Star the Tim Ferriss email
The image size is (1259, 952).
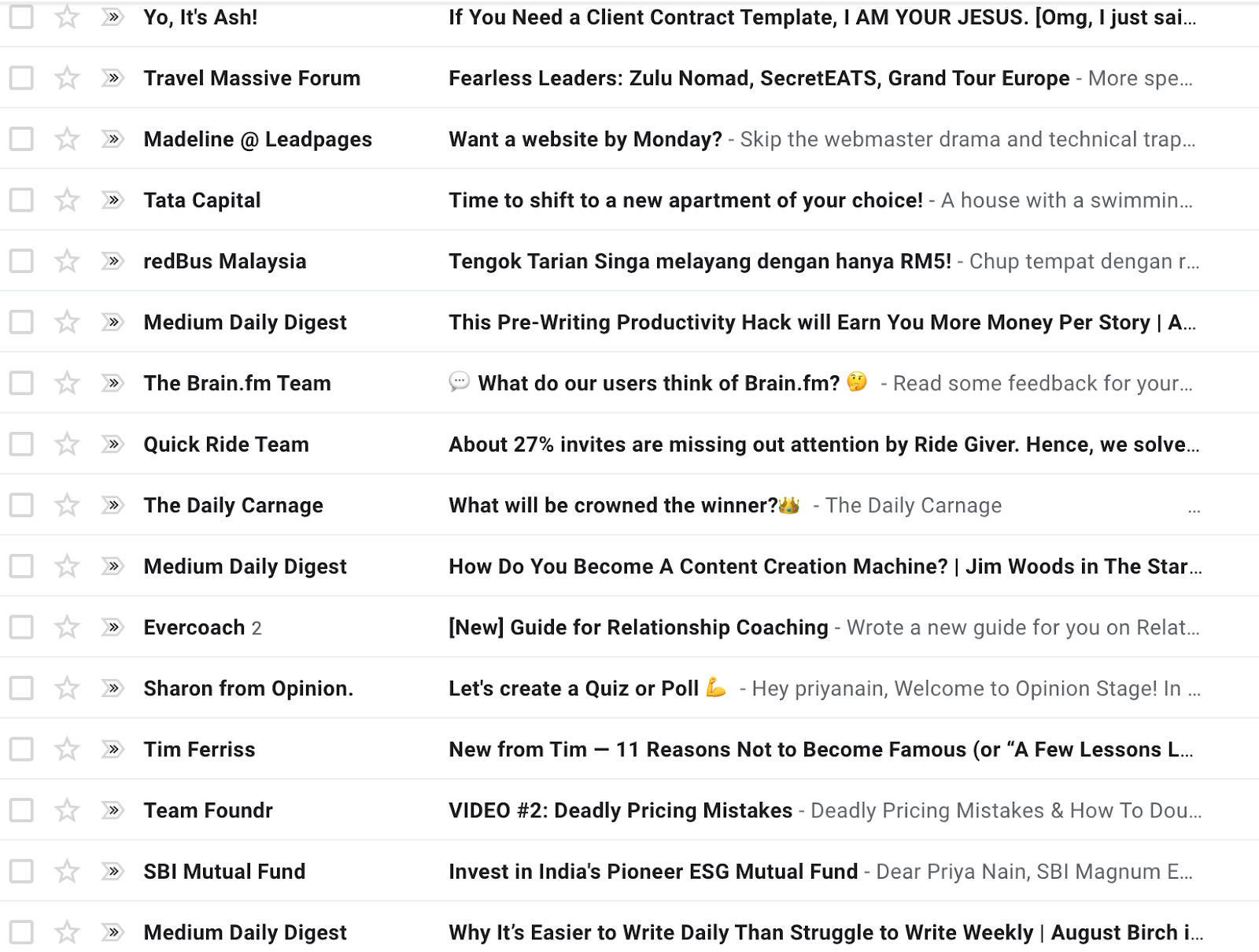point(67,749)
